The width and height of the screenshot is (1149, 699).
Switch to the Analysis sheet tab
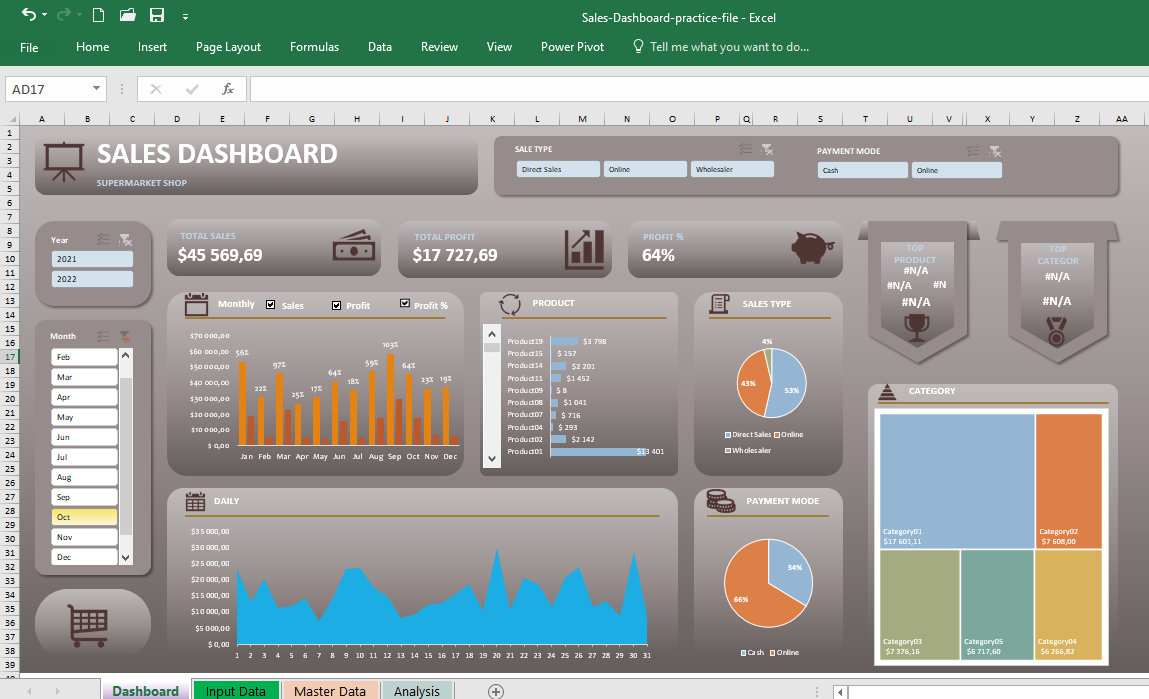click(x=417, y=690)
